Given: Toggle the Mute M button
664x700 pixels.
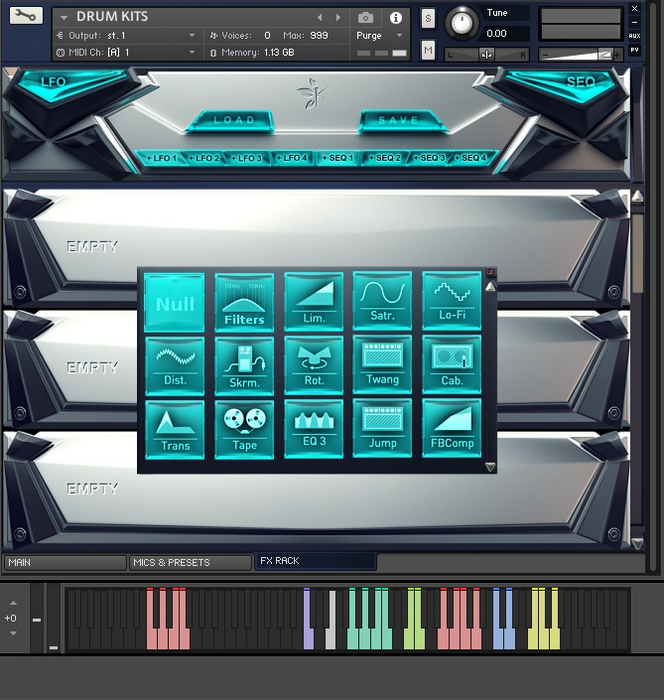Looking at the screenshot, I should point(428,50).
